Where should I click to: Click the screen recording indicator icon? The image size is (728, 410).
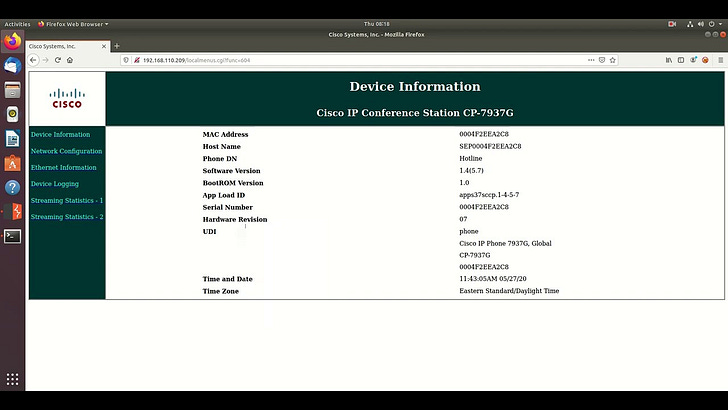point(672,24)
